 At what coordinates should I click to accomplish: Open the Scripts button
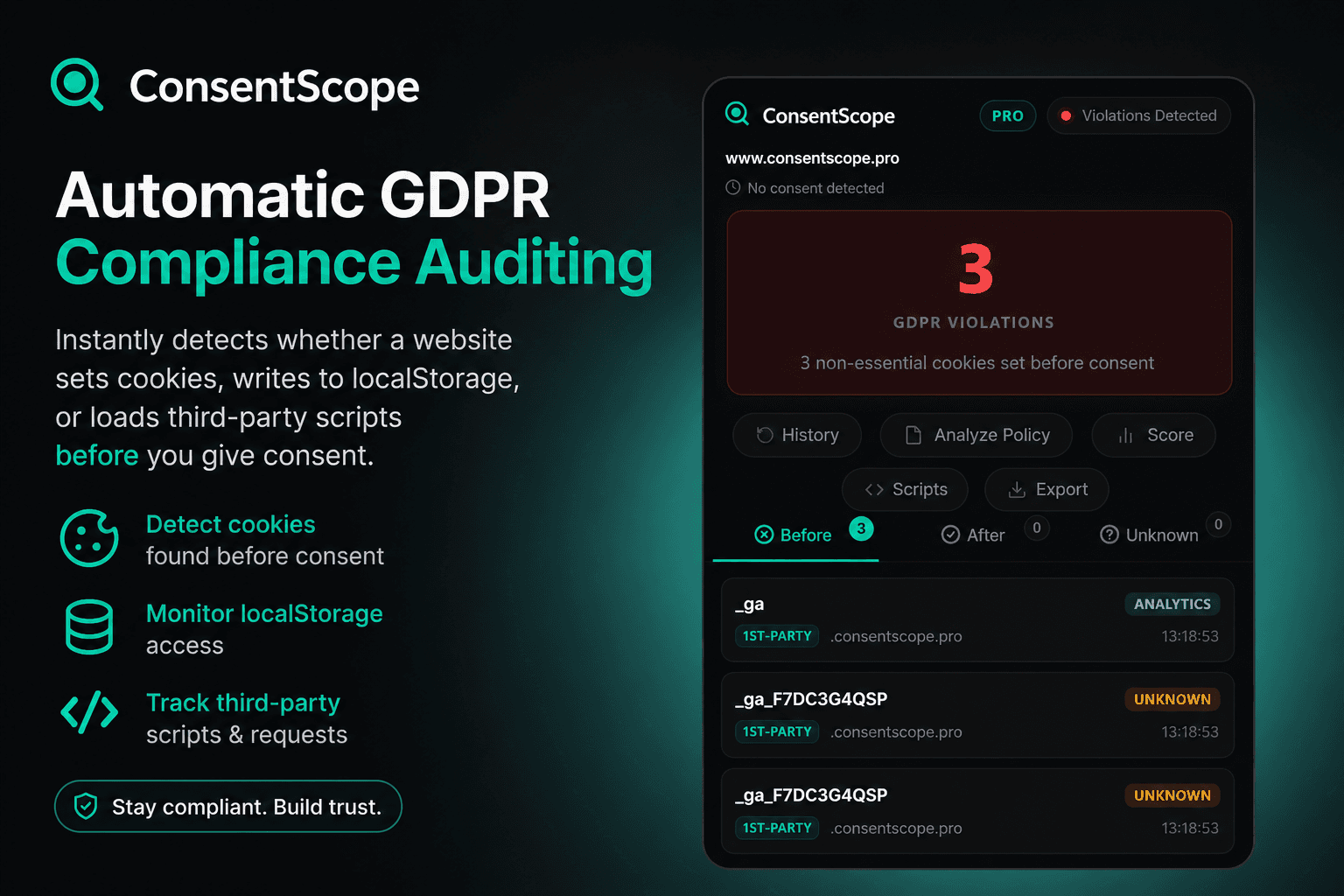tap(905, 489)
